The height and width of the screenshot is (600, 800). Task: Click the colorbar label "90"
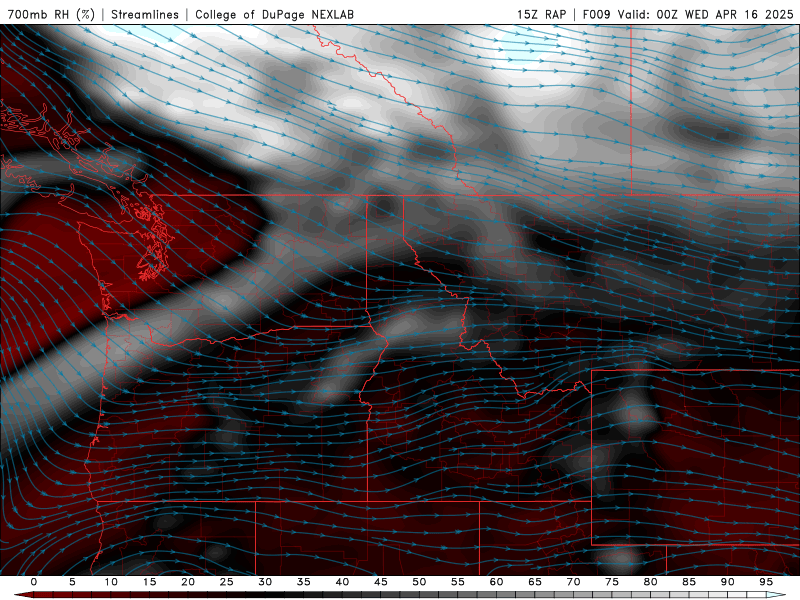pos(727,582)
